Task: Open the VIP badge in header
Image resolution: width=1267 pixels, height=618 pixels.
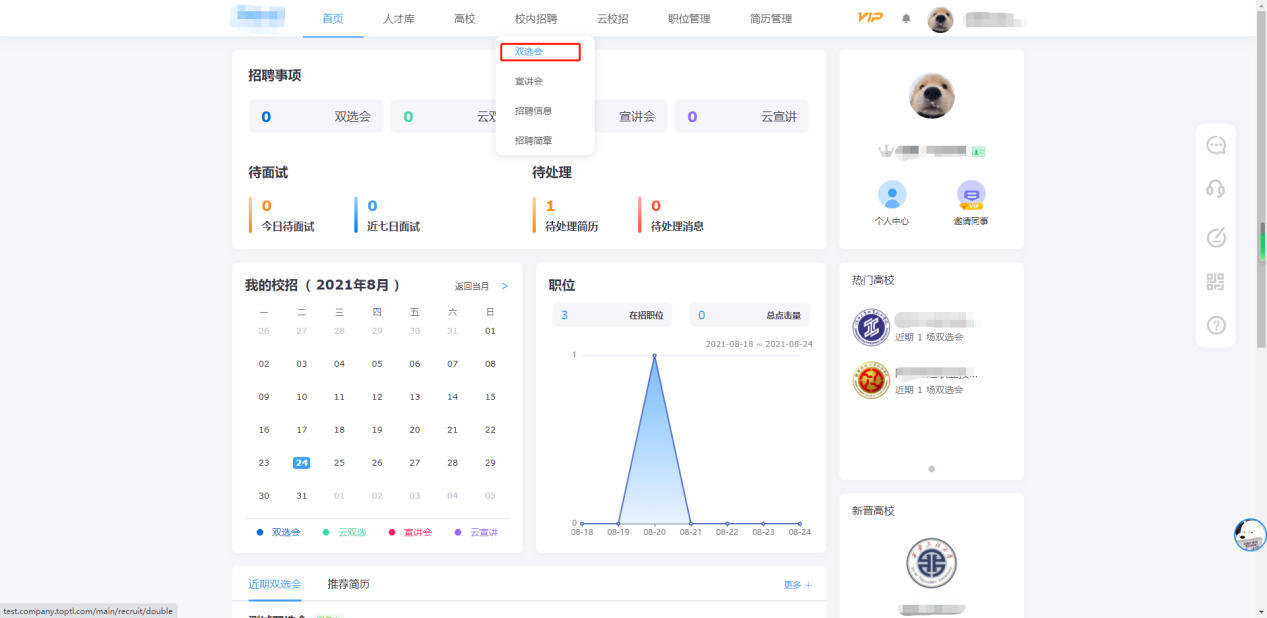Action: (x=870, y=18)
